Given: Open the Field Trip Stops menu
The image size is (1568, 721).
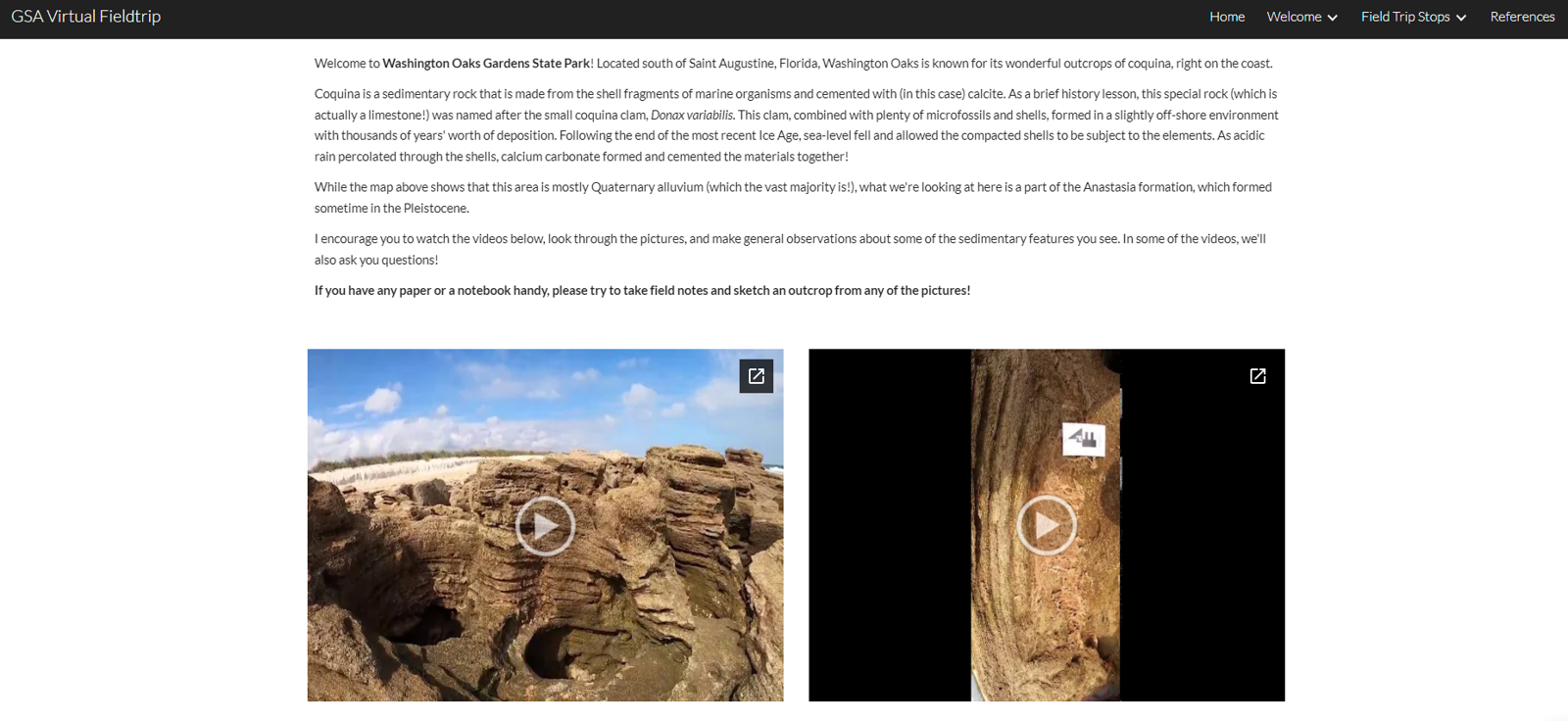Looking at the screenshot, I should tap(1413, 17).
